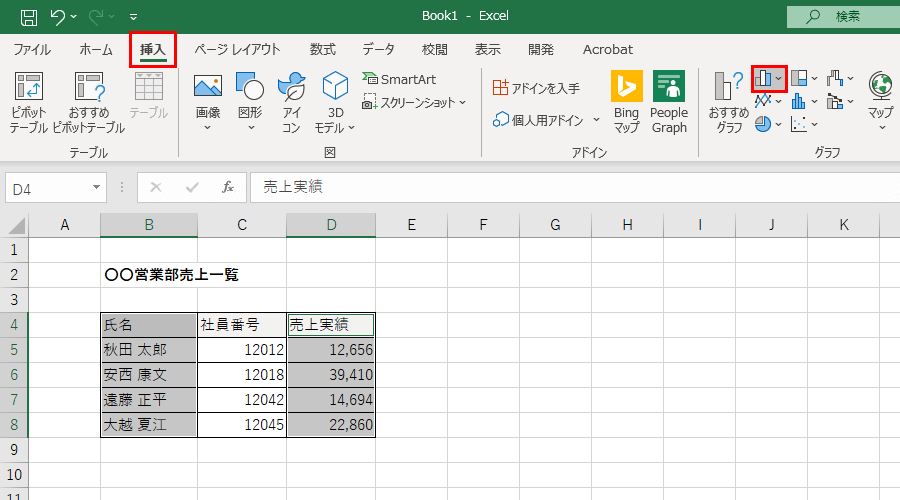Insert a ピボットテーブル
The width and height of the screenshot is (900, 500).
29,103
